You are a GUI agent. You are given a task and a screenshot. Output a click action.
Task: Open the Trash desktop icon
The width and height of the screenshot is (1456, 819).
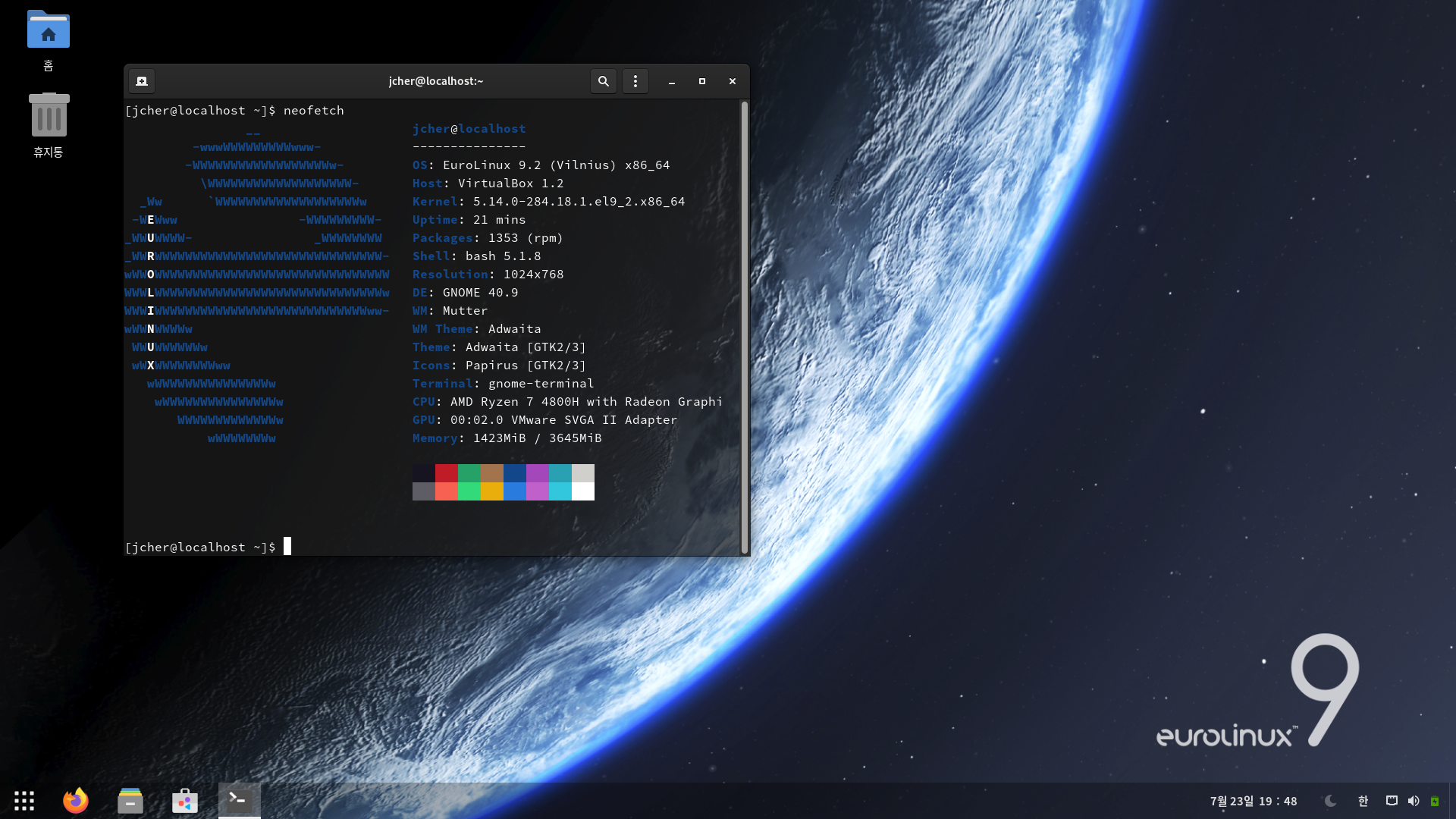(49, 125)
